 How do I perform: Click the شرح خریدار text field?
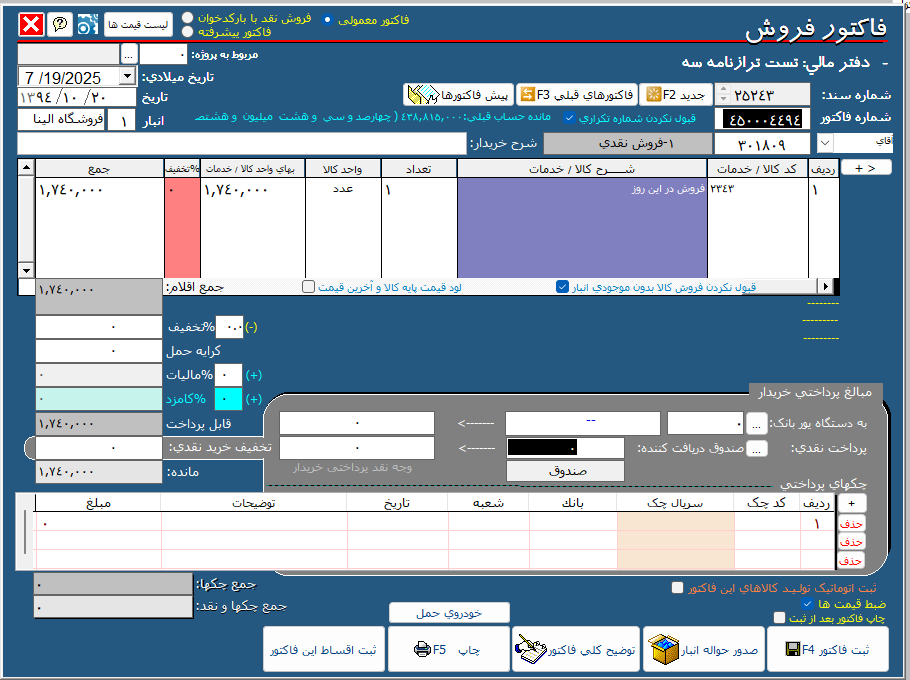[x=240, y=144]
